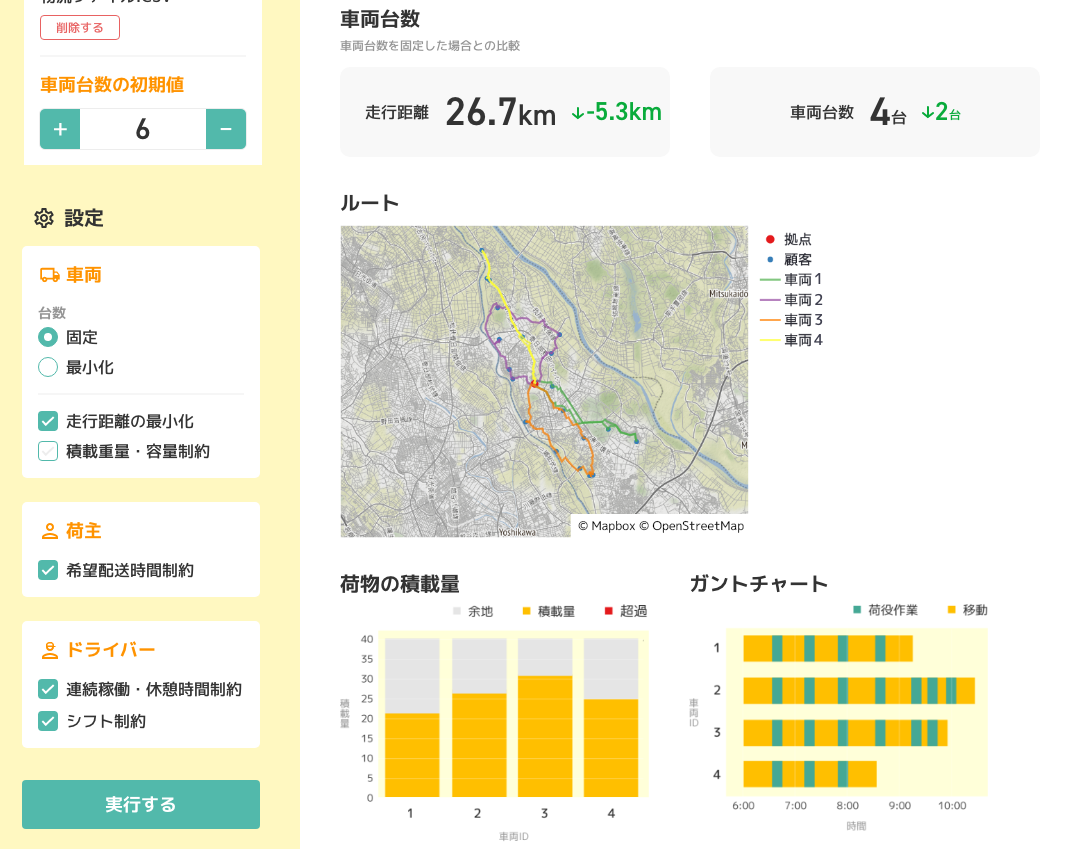Select the 固定 radio button

pyautogui.click(x=48, y=337)
